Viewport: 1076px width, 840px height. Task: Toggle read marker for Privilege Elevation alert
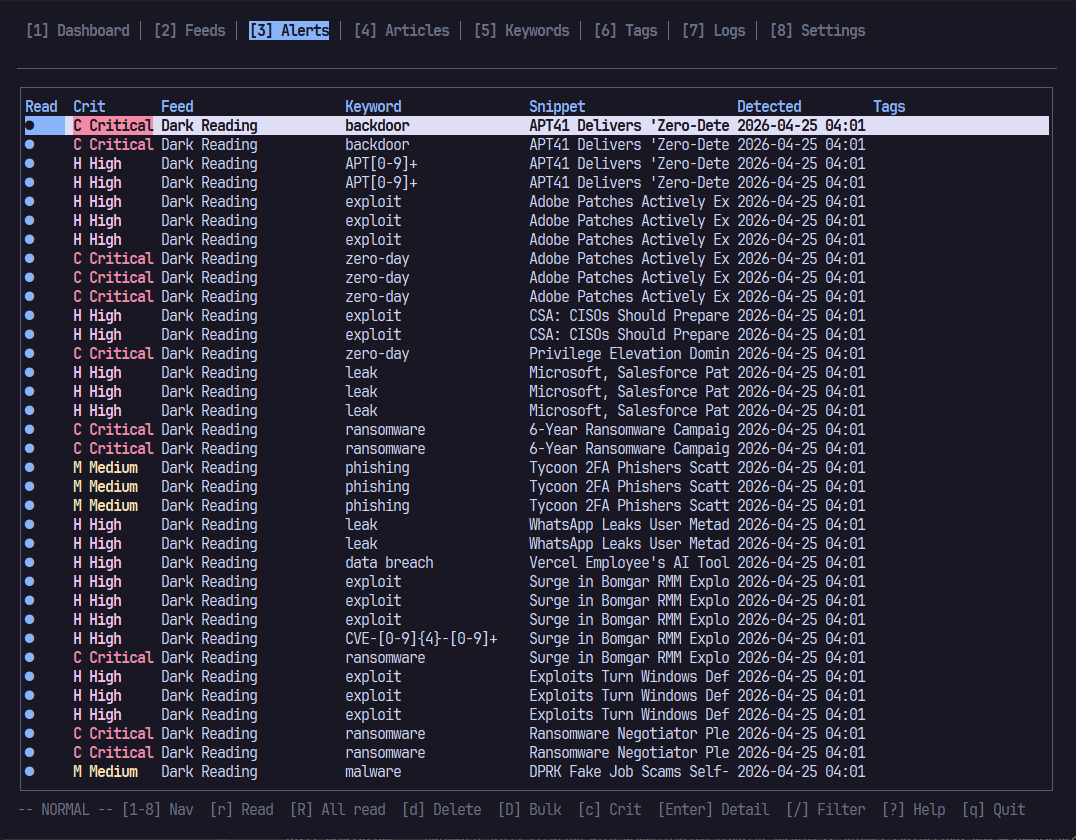(x=29, y=353)
